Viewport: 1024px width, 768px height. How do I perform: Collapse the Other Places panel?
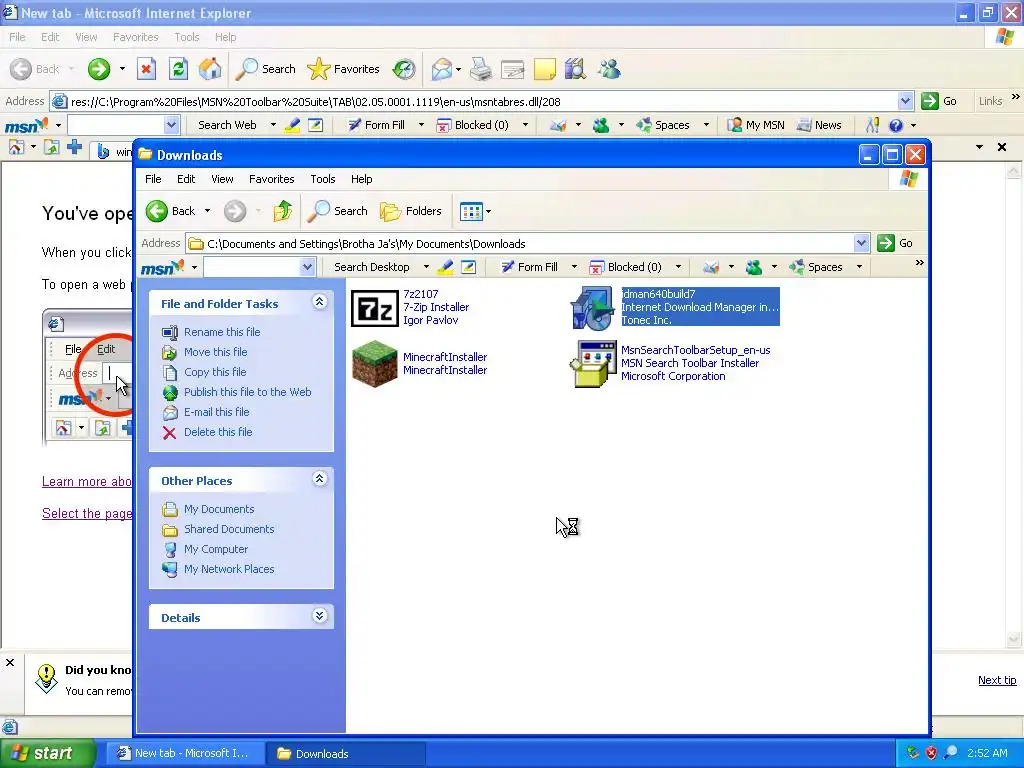[x=319, y=479]
